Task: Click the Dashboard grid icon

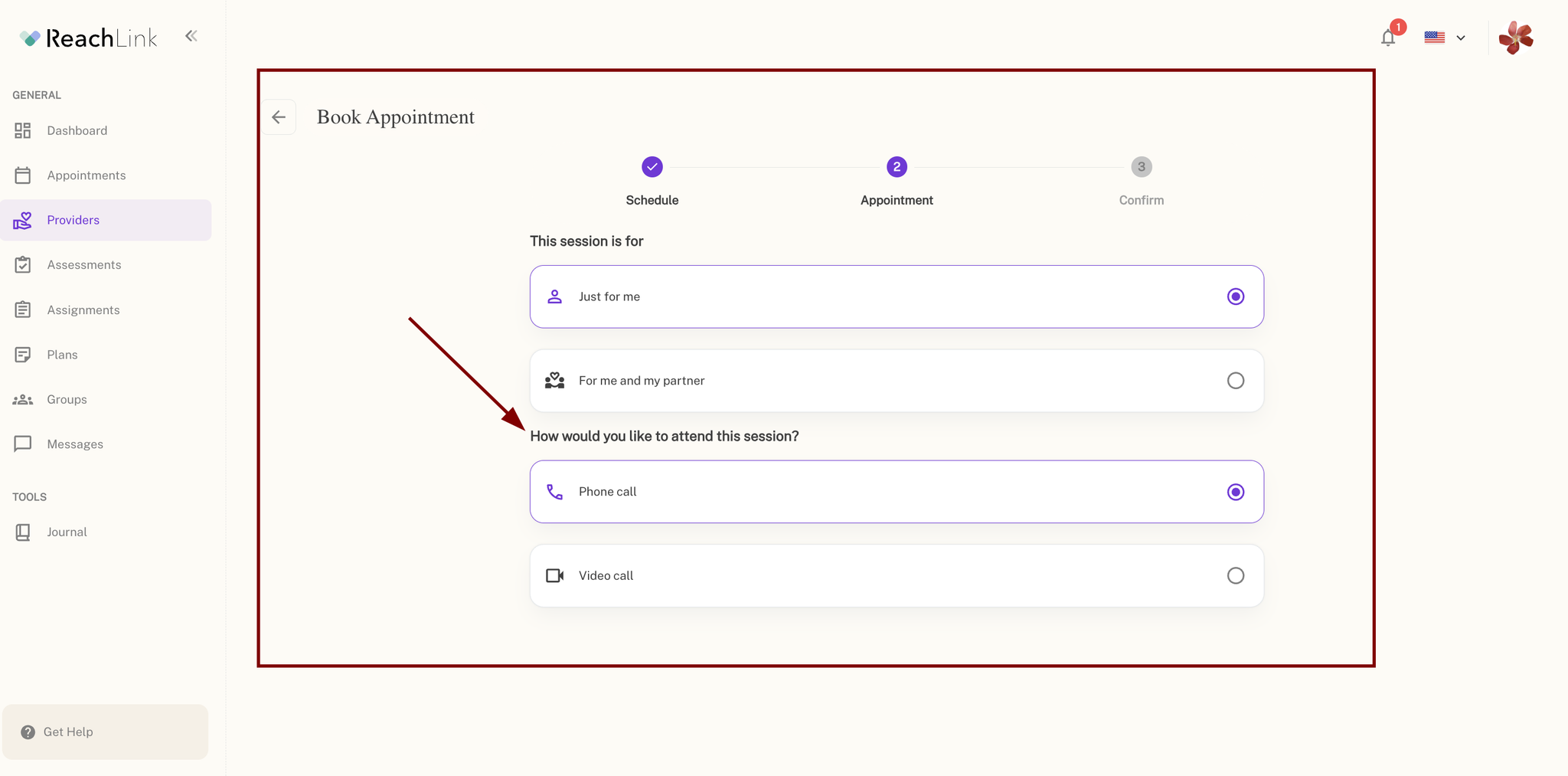Action: click(23, 131)
